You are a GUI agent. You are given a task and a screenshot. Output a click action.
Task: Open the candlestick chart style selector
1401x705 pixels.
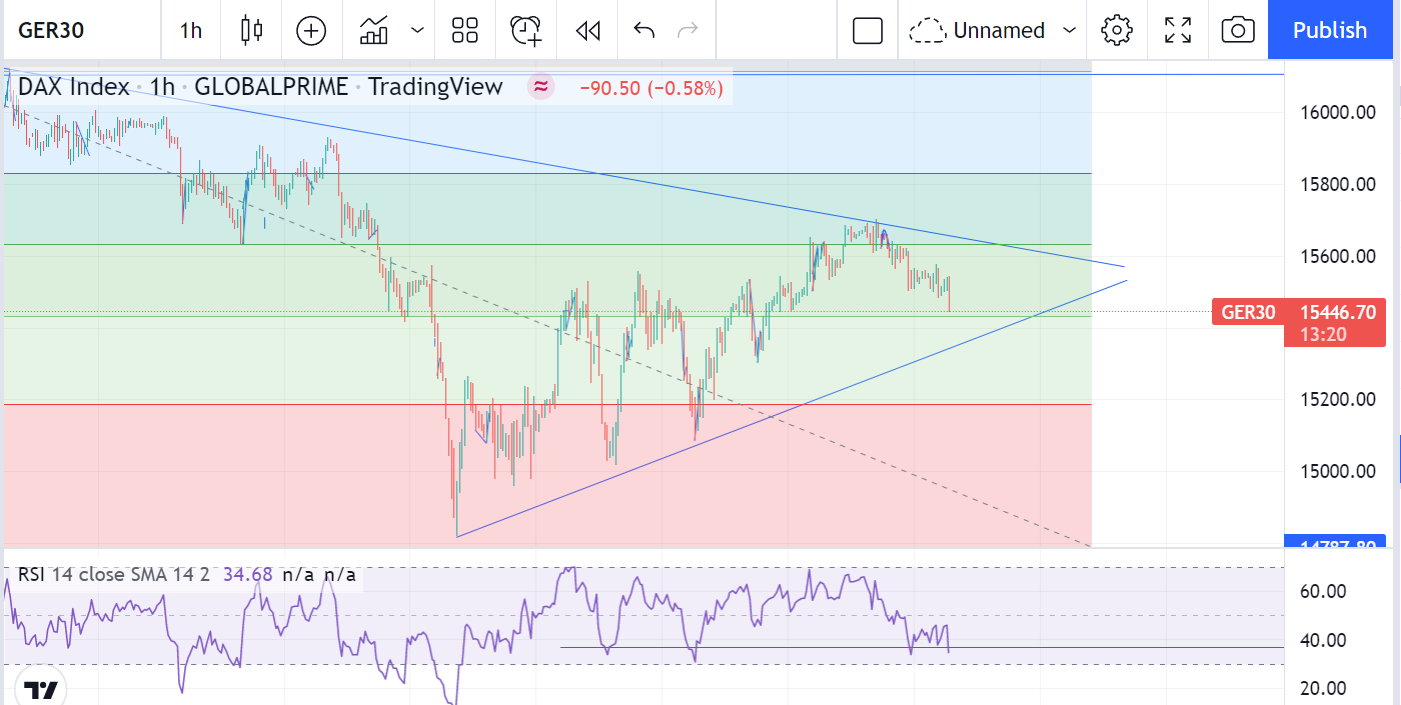(251, 30)
